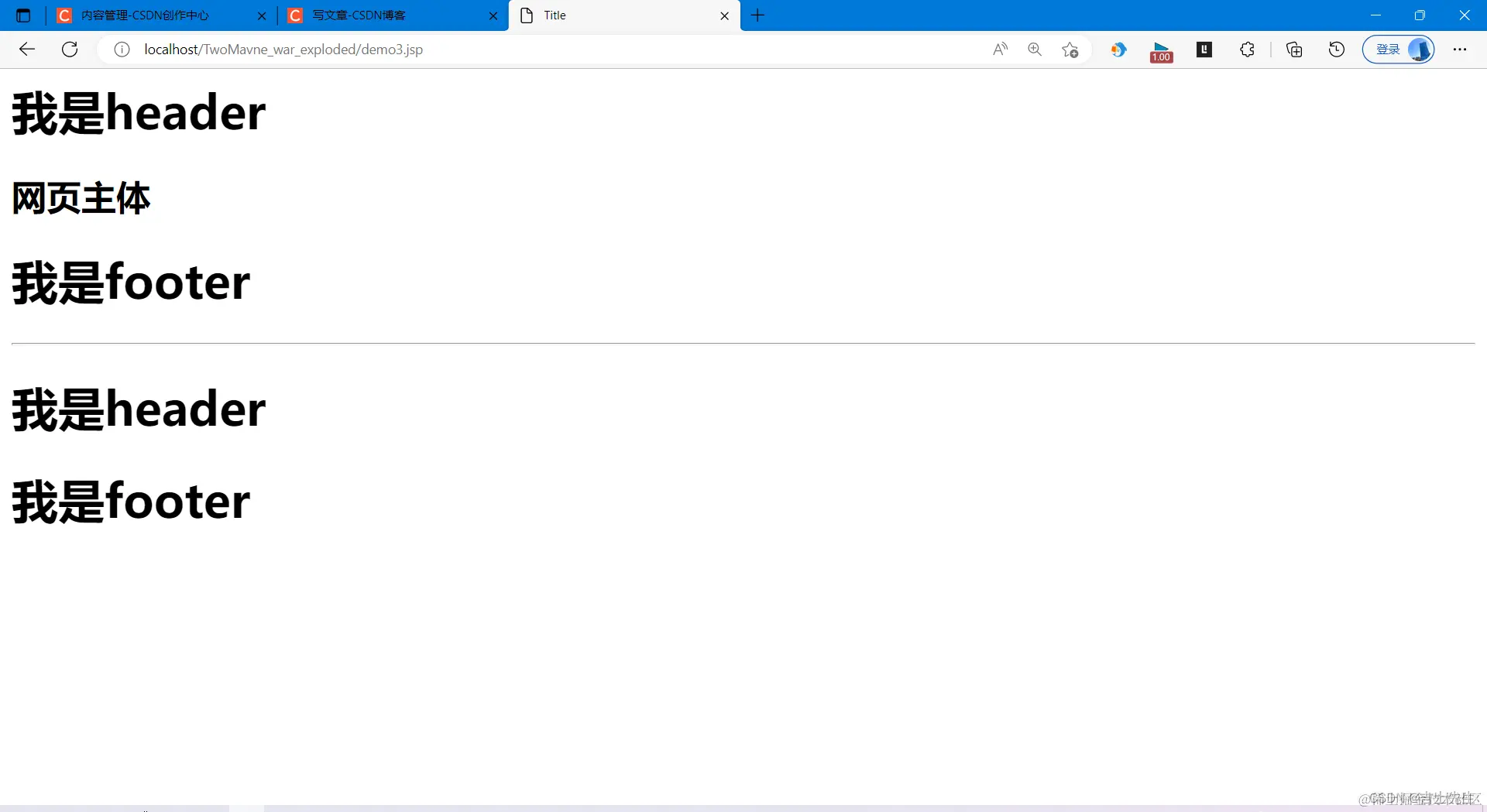Click the 登录 profile button
The image size is (1487, 812).
1399,50
